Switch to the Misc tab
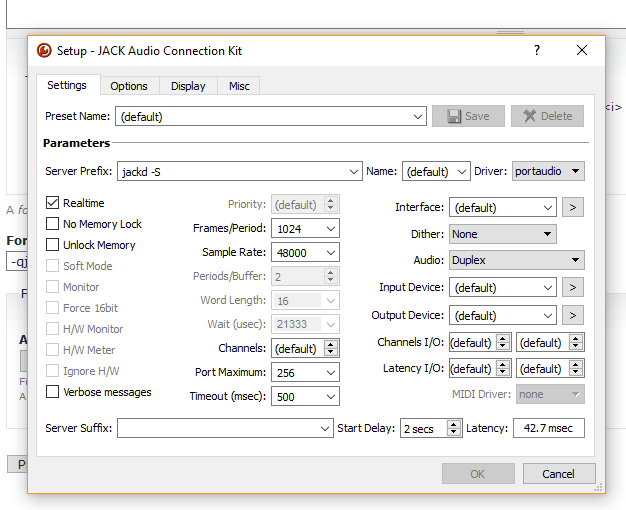 coord(239,86)
